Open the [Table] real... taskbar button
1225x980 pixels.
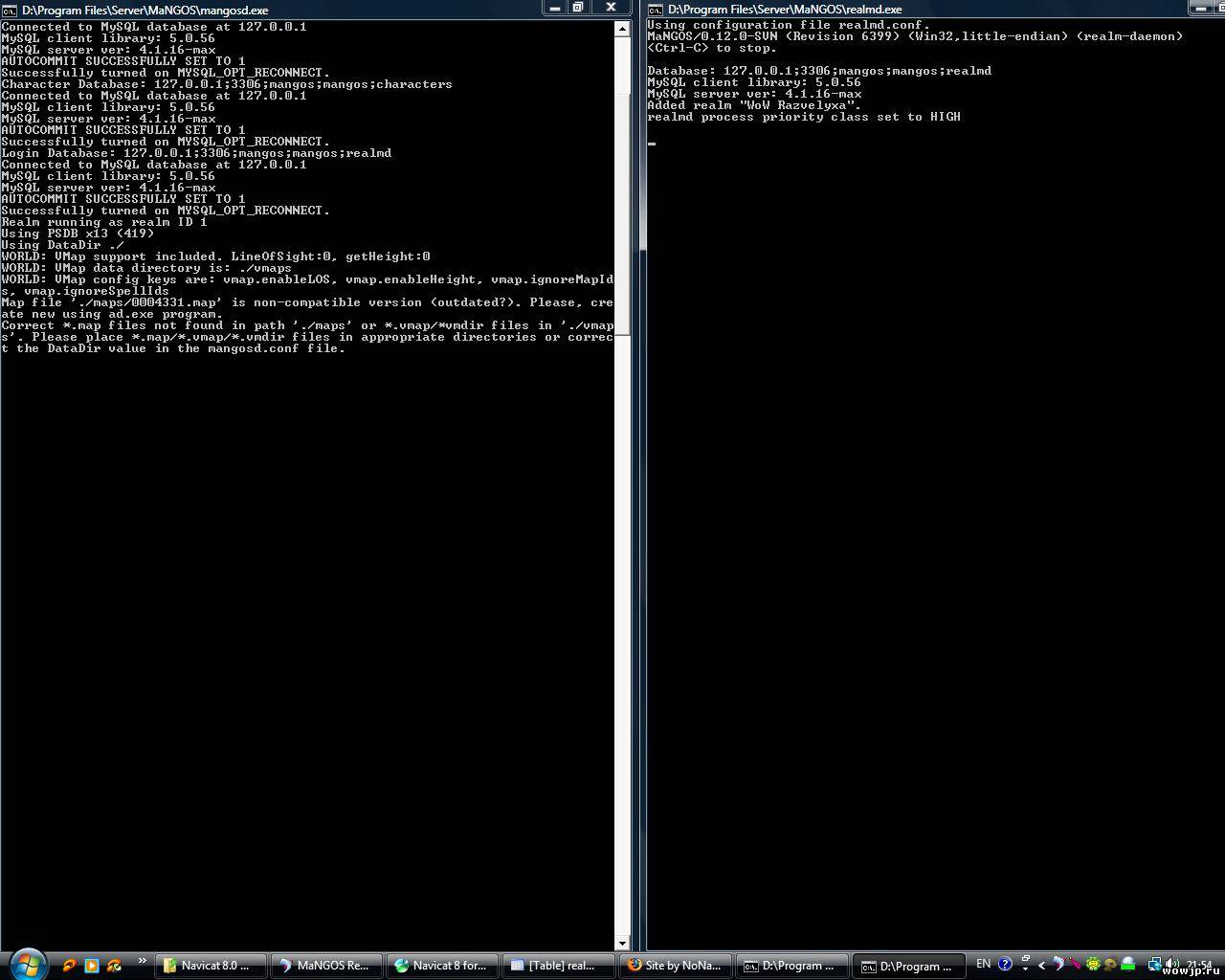pyautogui.click(x=559, y=966)
